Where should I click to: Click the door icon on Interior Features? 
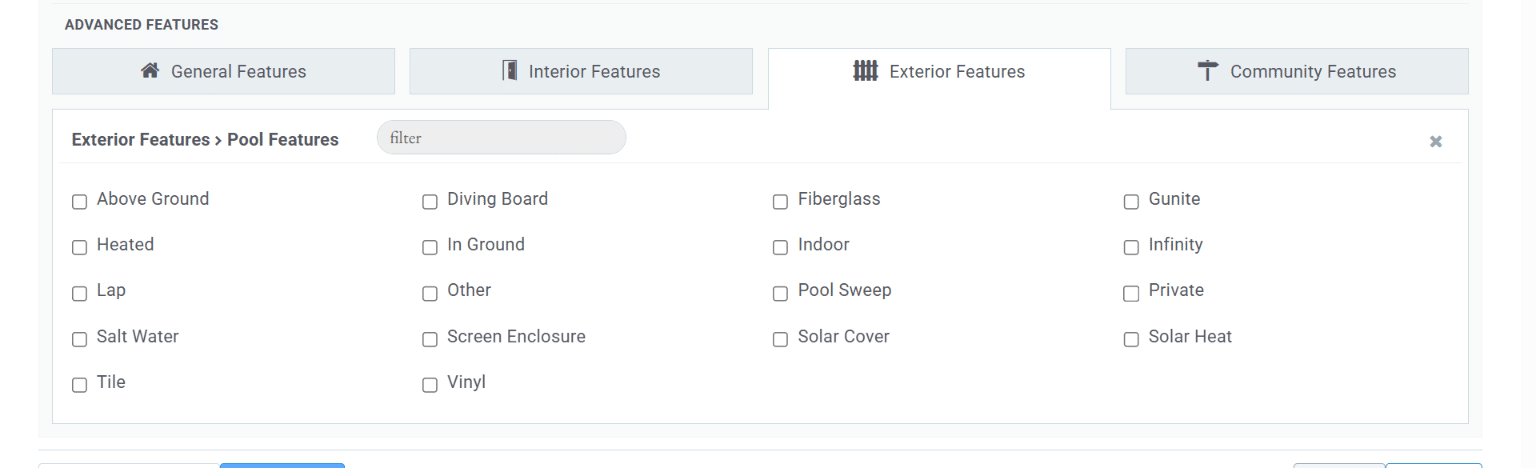click(x=510, y=71)
